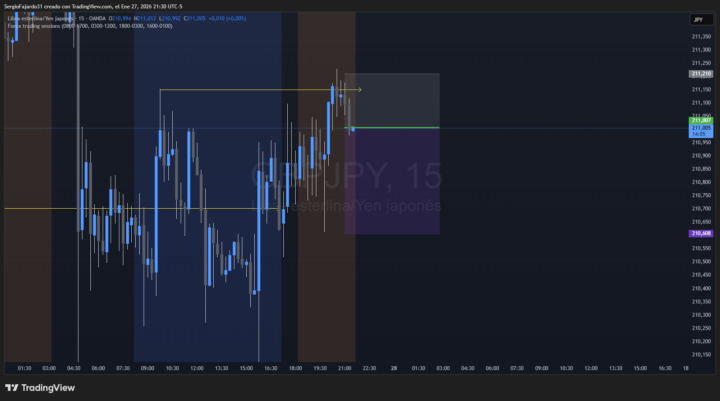Click the 211,300 price scale label
This screenshot has width=720, height=401.
[701, 50]
